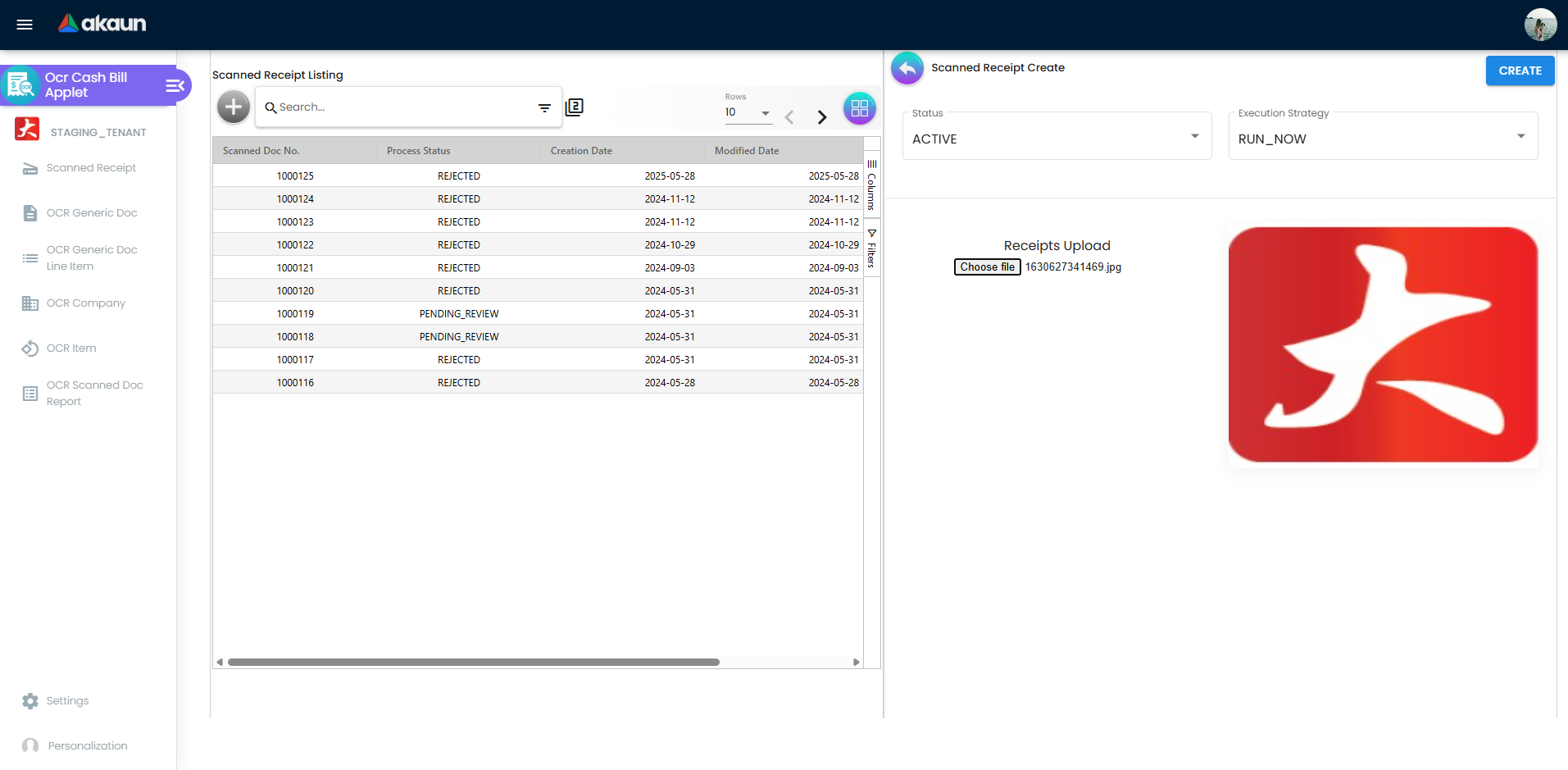Open the Rows per page dropdown
Screen dimensions: 1568x770
click(748, 112)
